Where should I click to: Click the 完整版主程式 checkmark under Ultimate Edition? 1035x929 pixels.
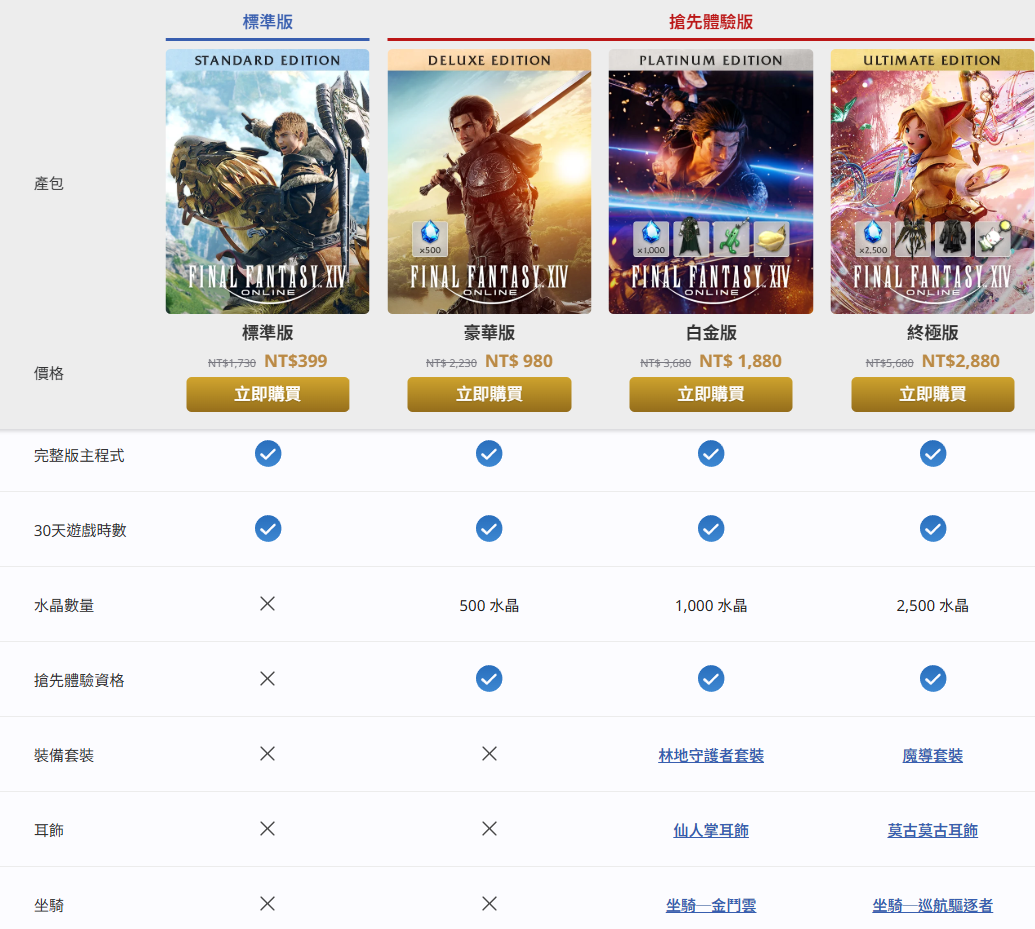point(933,454)
